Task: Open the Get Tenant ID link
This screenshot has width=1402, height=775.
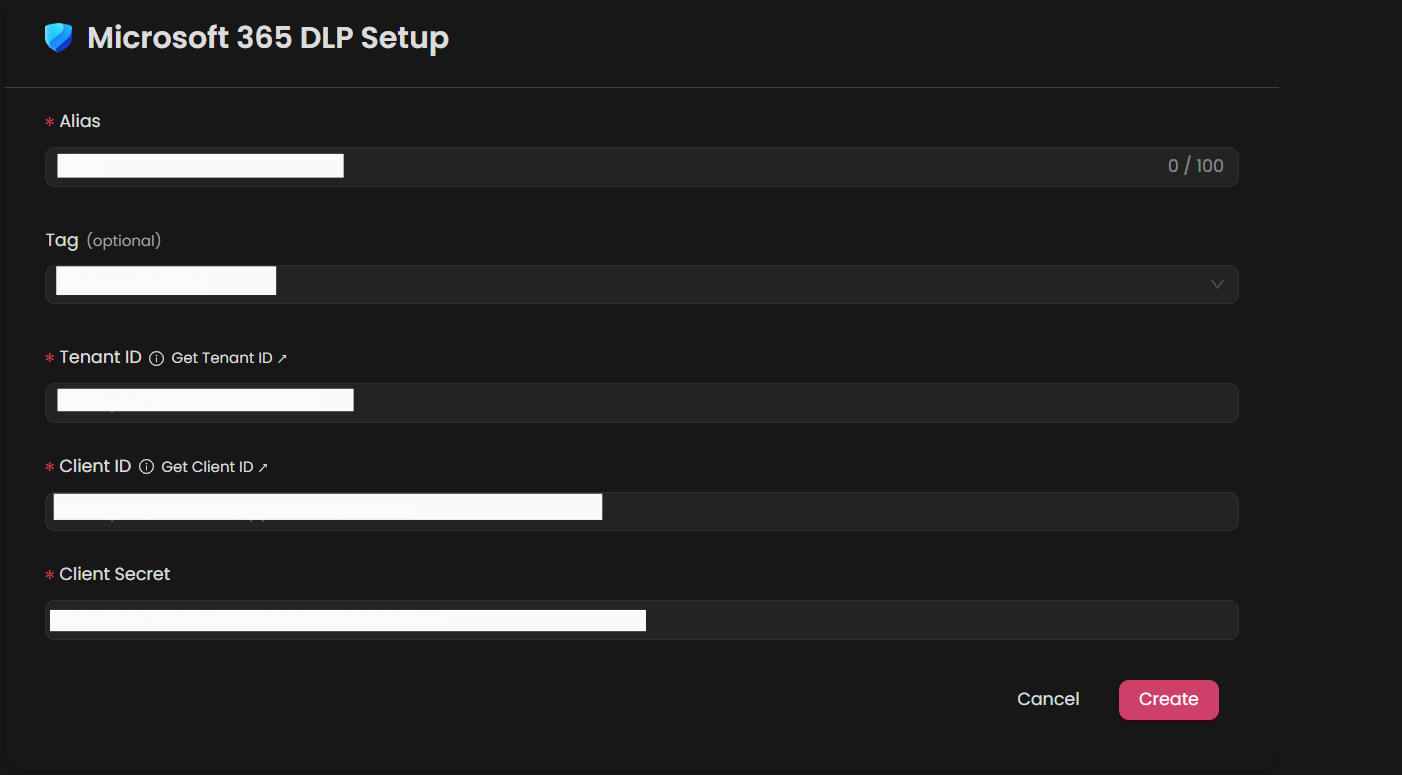Action: (x=222, y=358)
